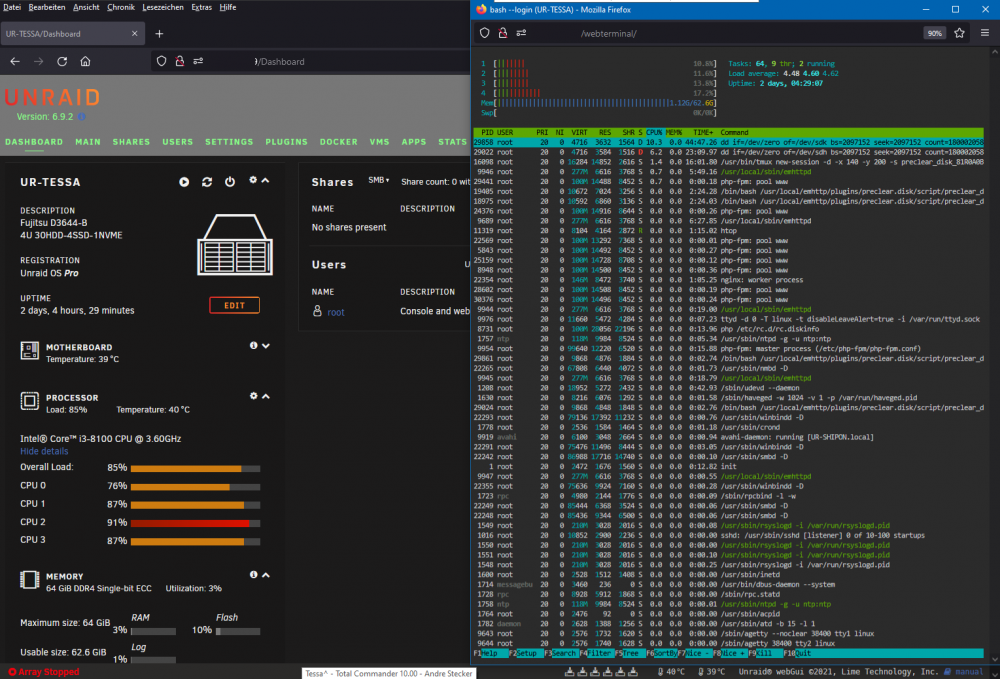Click the lock icon in webterminal window
The image size is (1000, 679).
[503, 33]
